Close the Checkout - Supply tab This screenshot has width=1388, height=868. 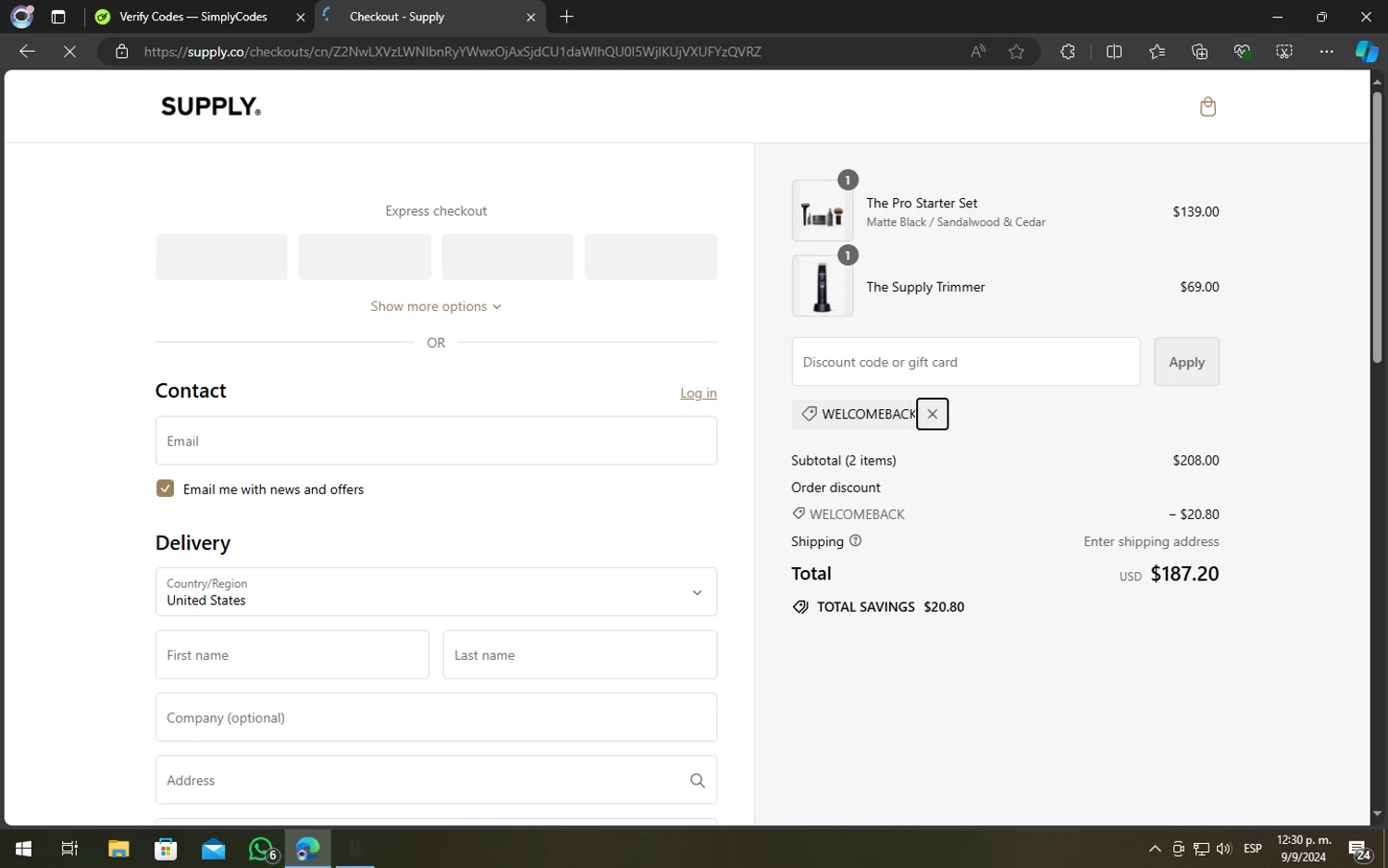pyautogui.click(x=530, y=17)
